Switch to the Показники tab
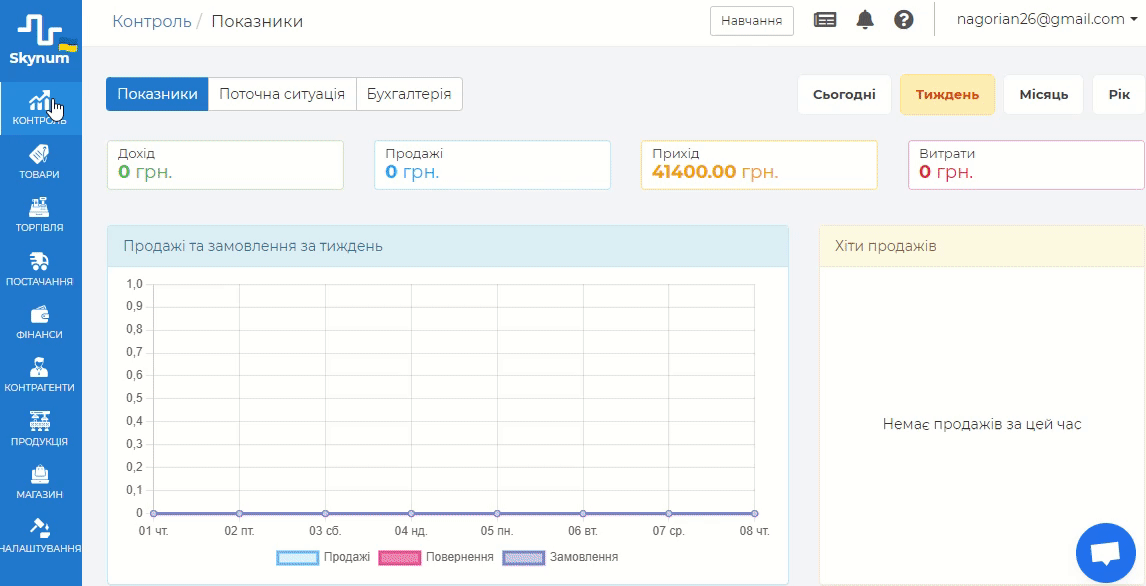 click(x=157, y=94)
